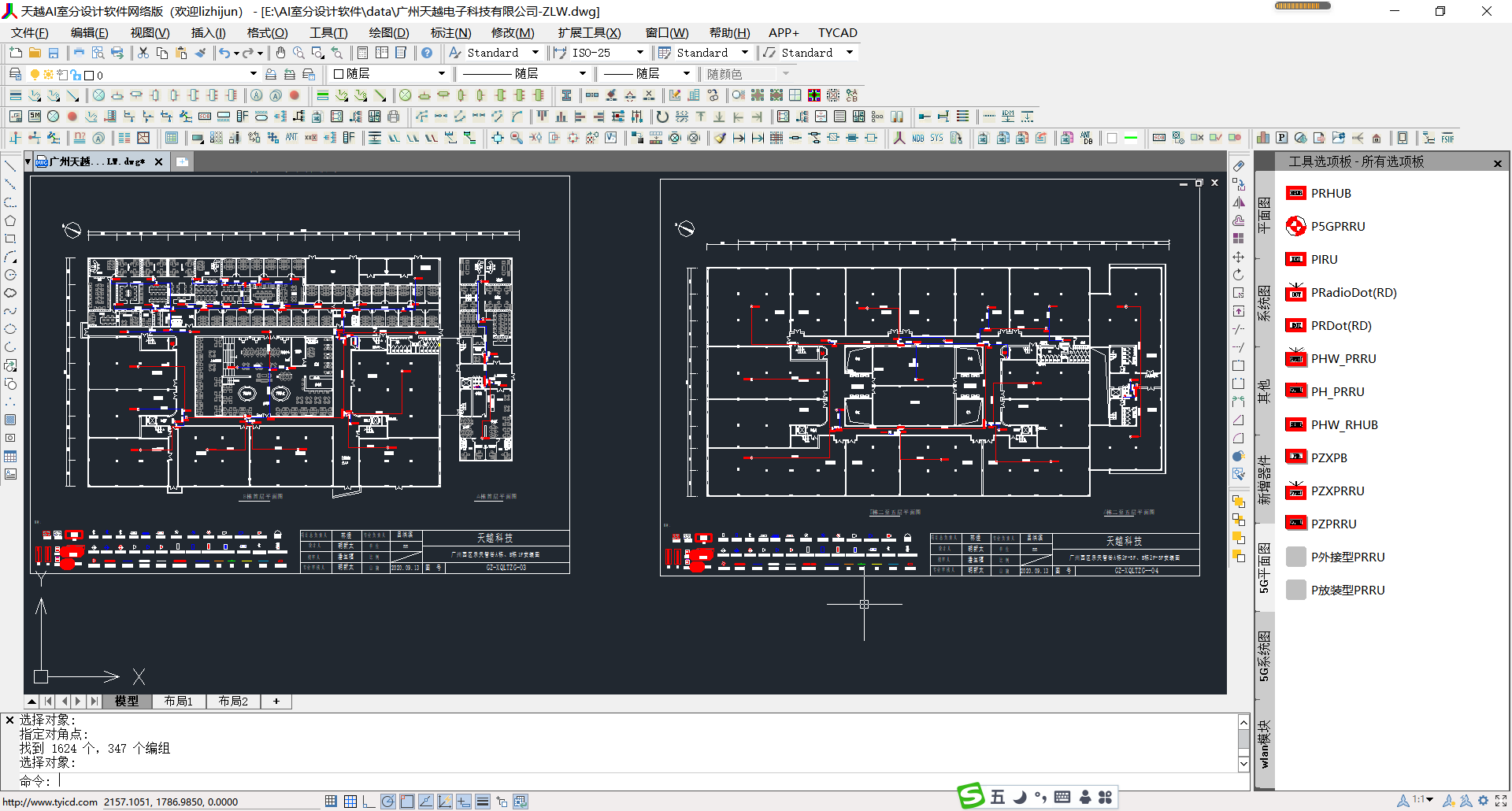Toggle lineweight display in status bar
The image size is (1512, 811).
(x=483, y=802)
